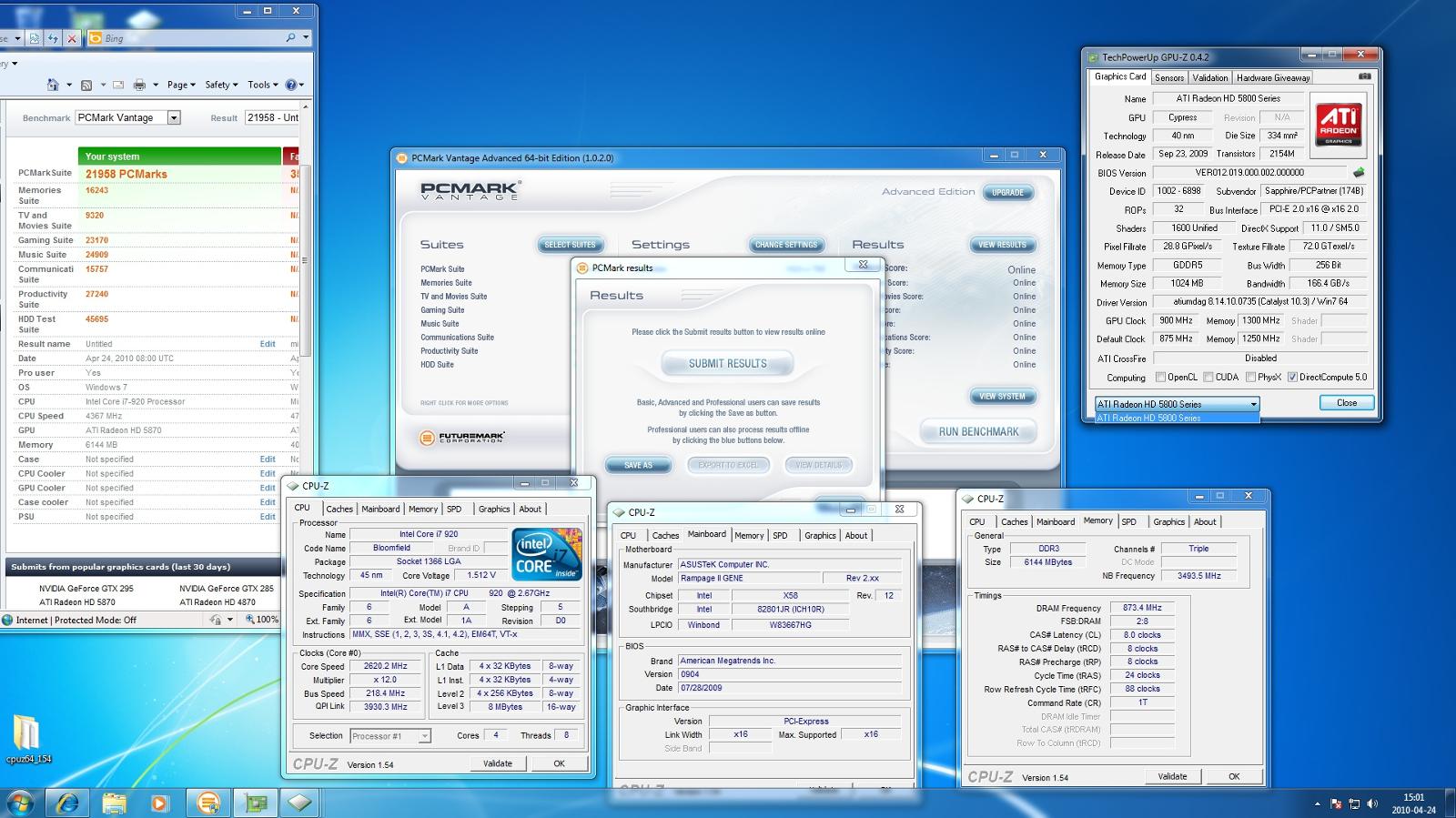Image resolution: width=1456 pixels, height=818 pixels.
Task: Open Windows Explorer folder icon on taskbar
Action: pyautogui.click(x=115, y=803)
